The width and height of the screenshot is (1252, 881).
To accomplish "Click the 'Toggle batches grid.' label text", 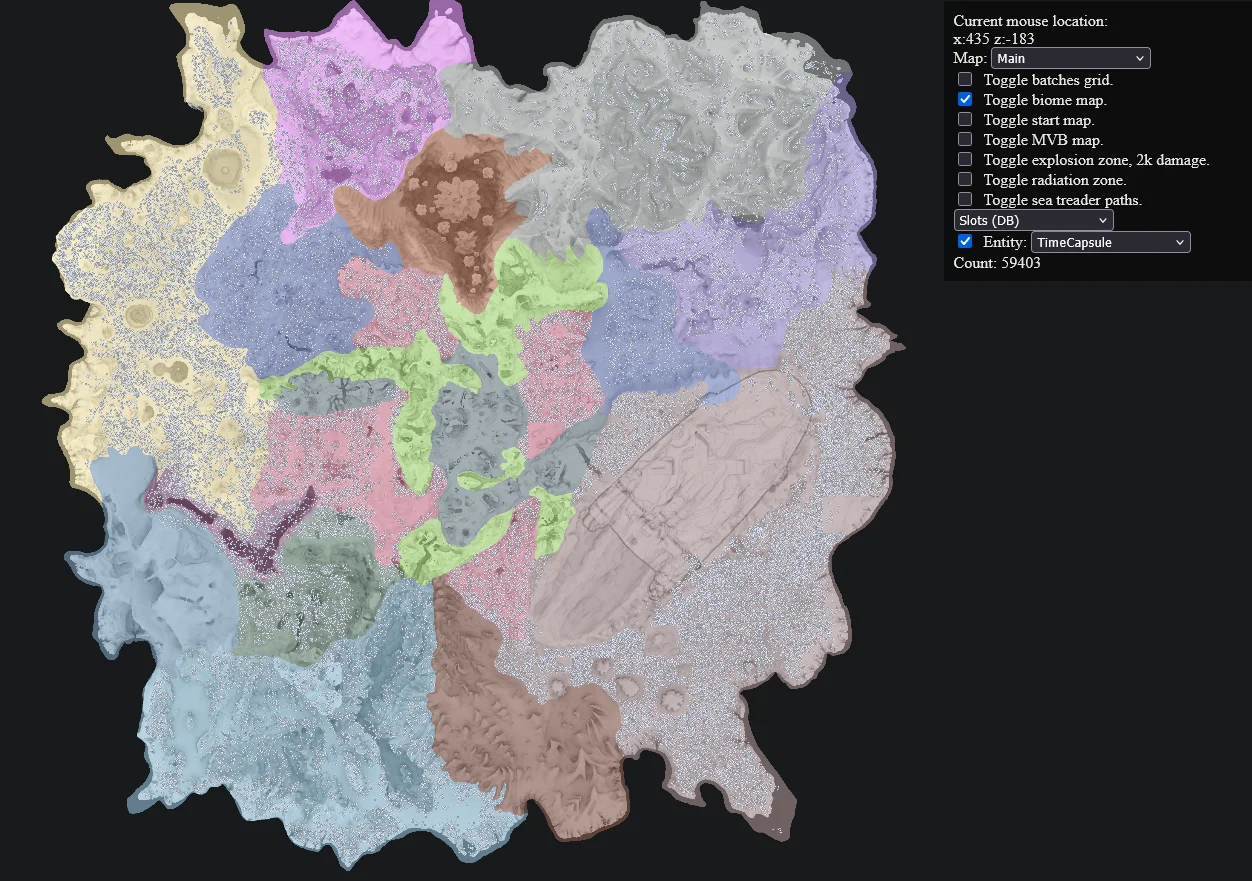I will pos(1048,80).
